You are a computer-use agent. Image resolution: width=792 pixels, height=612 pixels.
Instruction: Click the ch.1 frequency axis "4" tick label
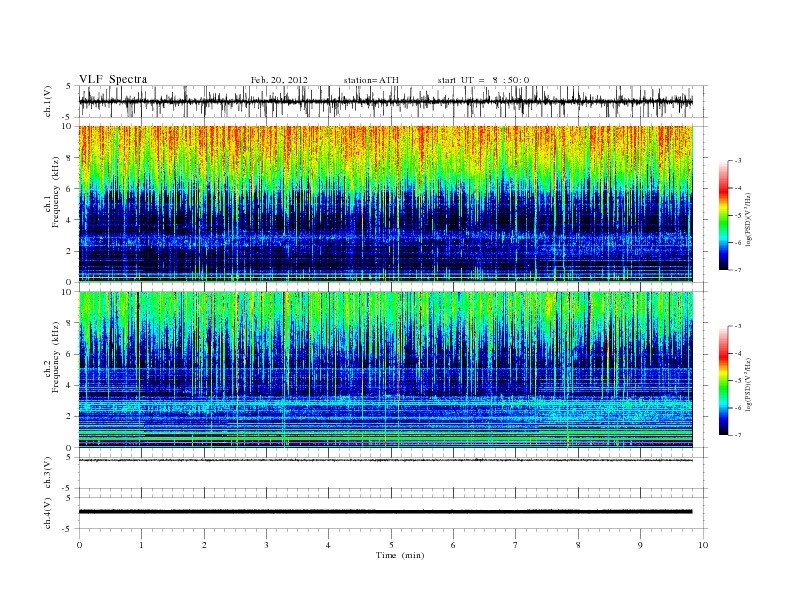click(69, 220)
